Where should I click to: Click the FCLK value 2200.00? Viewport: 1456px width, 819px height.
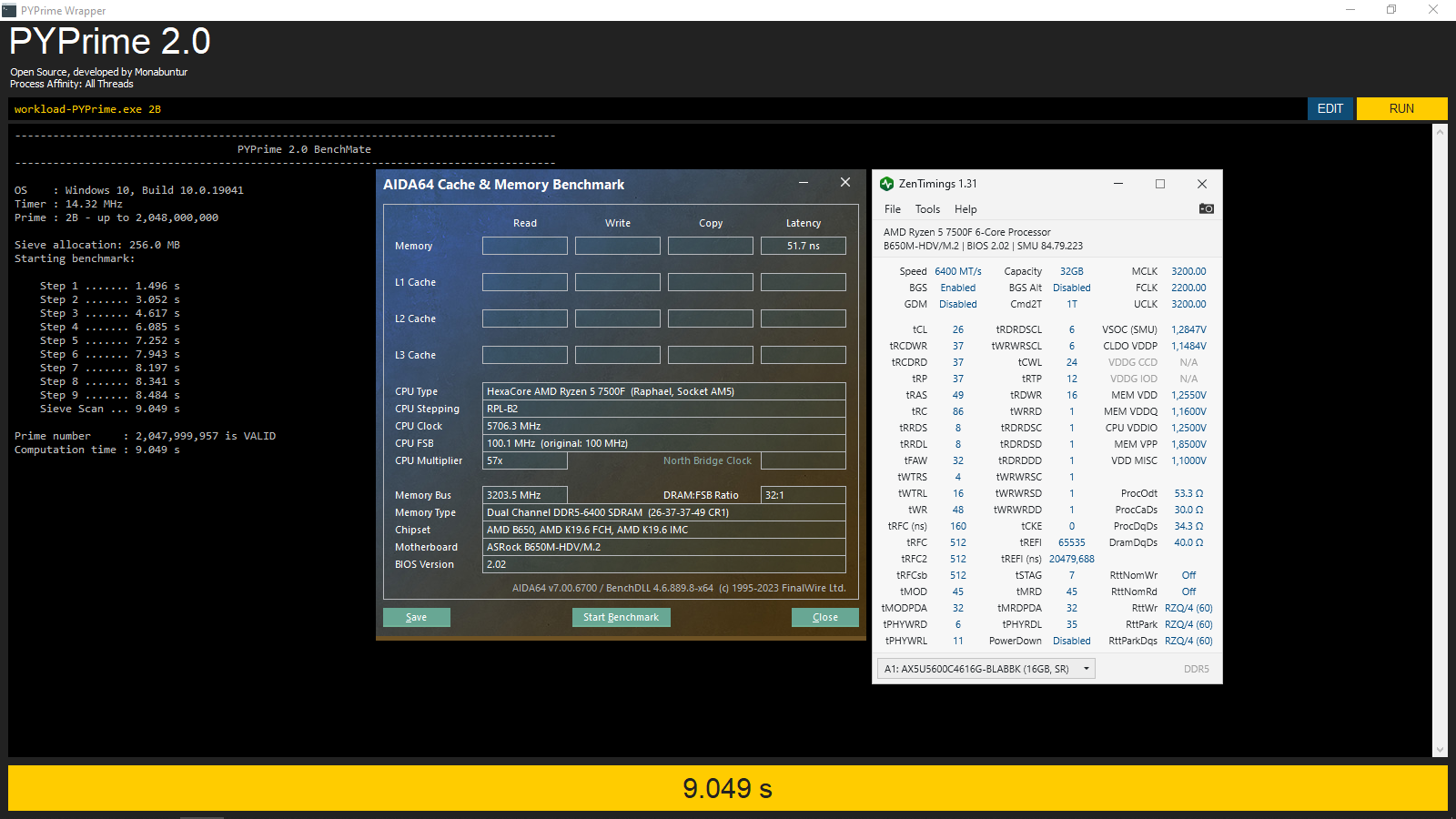click(1188, 288)
